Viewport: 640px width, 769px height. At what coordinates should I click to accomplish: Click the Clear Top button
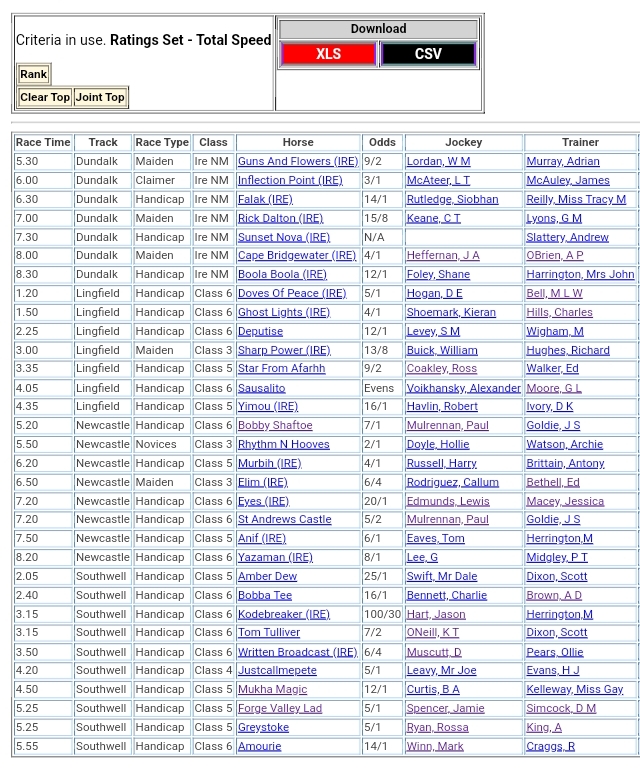(45, 97)
